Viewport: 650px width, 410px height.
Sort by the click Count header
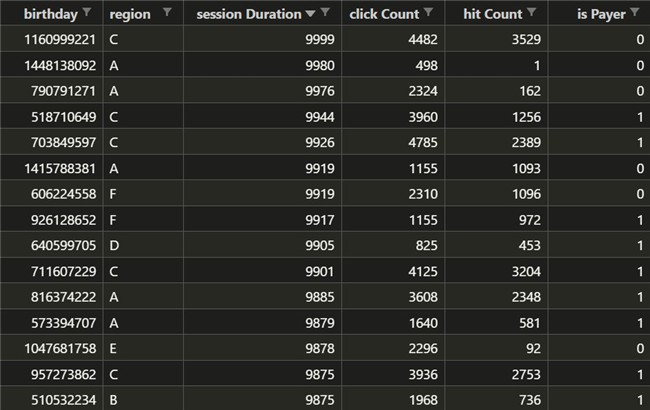384,14
